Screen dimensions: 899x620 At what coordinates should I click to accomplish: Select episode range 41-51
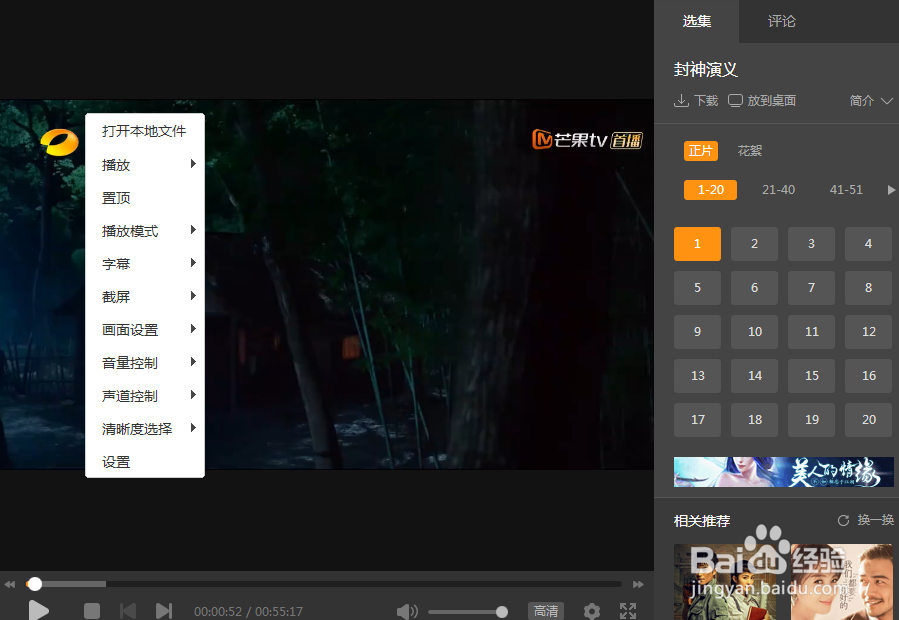click(846, 190)
